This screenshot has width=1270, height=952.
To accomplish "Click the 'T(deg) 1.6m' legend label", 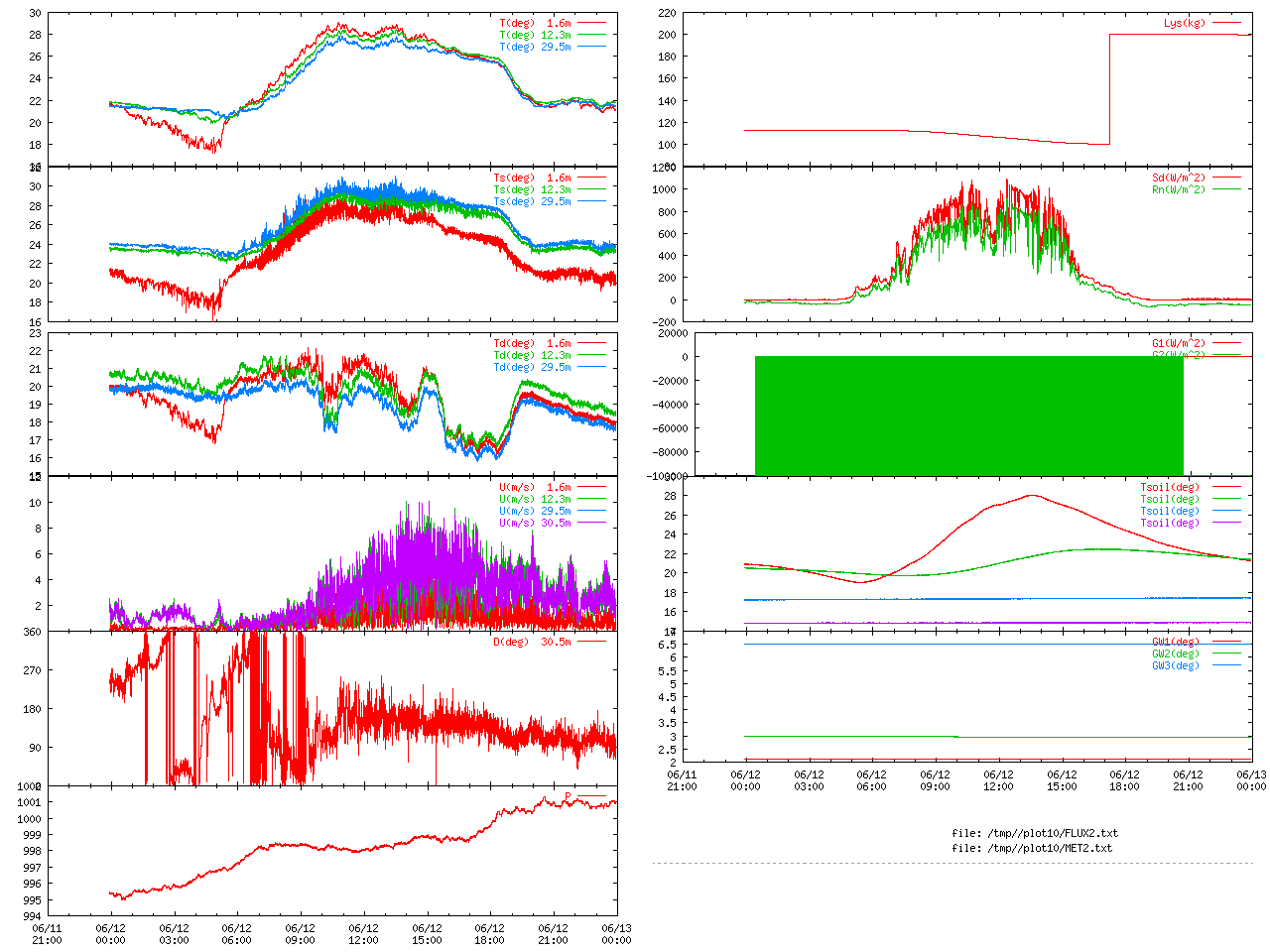I will point(535,23).
